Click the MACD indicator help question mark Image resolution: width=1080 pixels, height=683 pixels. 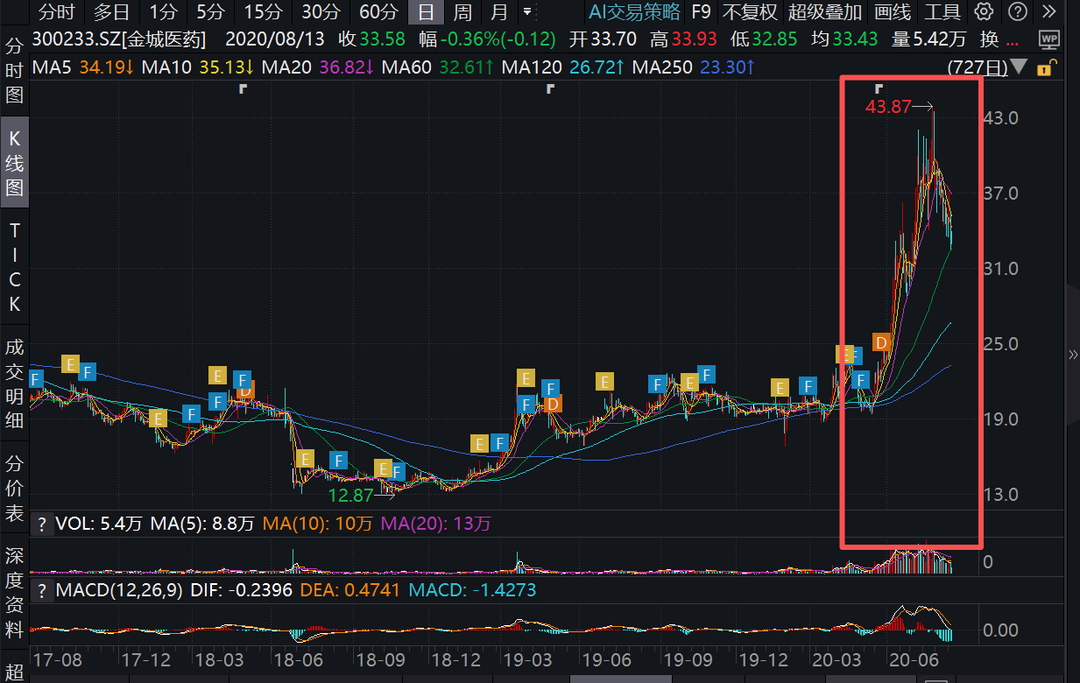tap(42, 590)
